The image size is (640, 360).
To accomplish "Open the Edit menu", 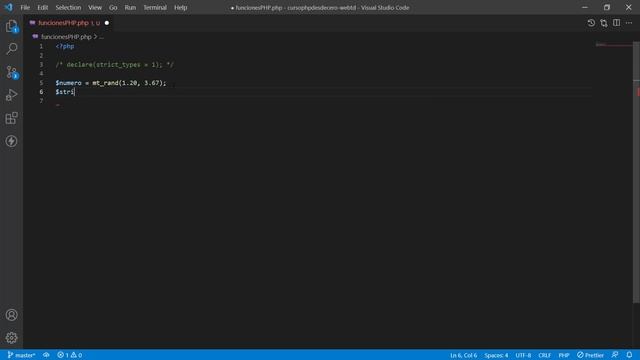I will (x=42, y=7).
